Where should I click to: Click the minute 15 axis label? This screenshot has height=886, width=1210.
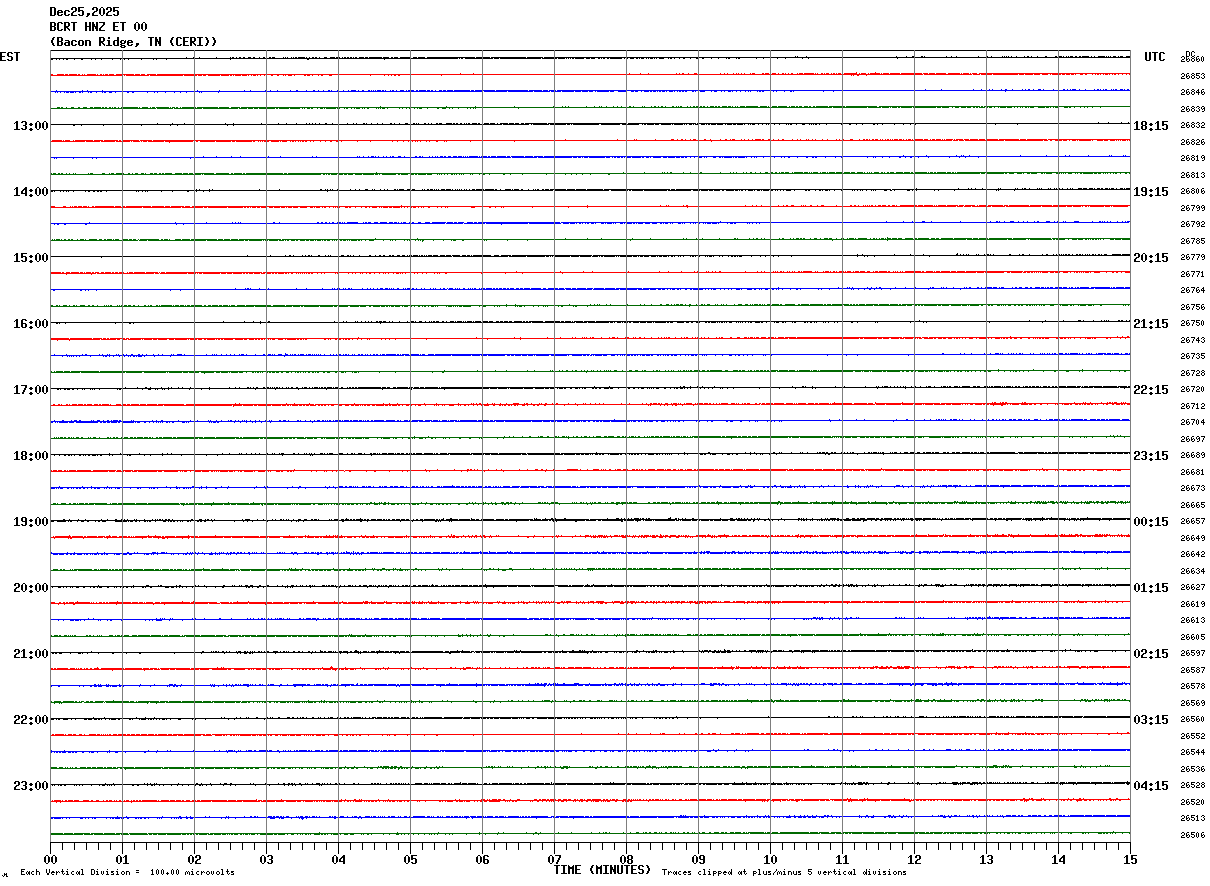click(x=1130, y=859)
